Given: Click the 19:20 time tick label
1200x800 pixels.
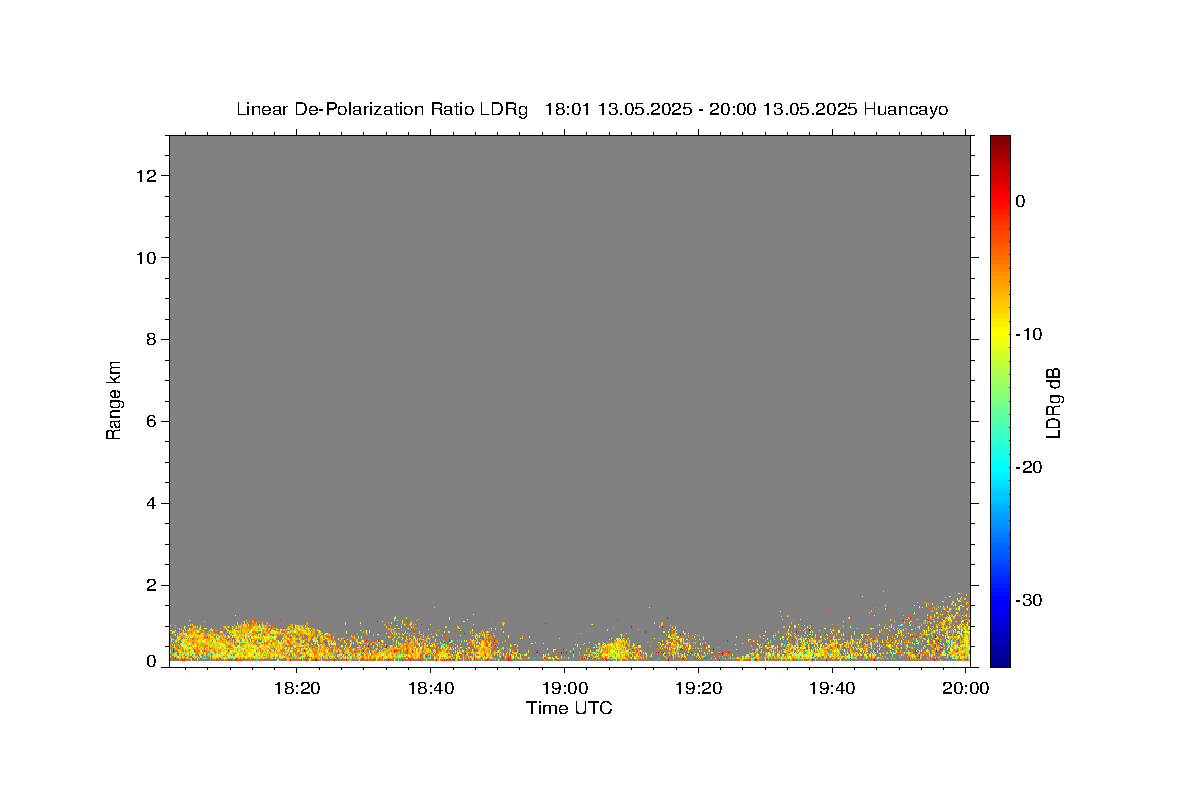Looking at the screenshot, I should tap(699, 688).
